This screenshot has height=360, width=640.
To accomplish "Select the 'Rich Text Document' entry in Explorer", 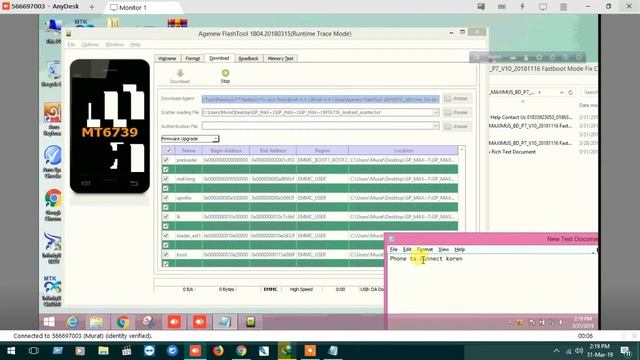I will [x=513, y=152].
